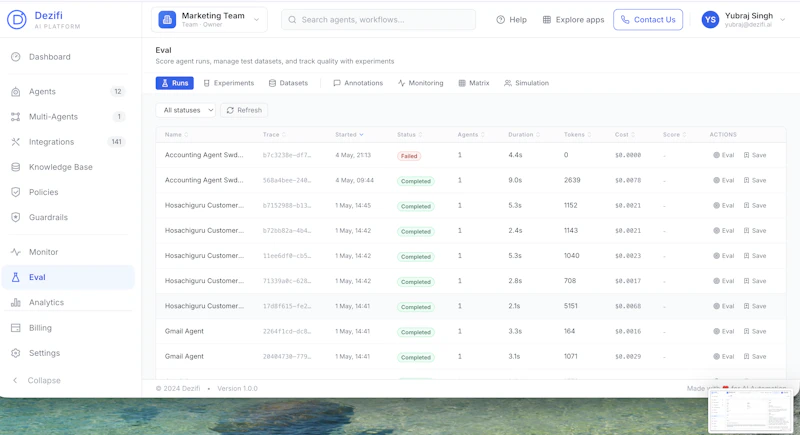Image resolution: width=800 pixels, height=435 pixels.
Task: Click Eval for the 1152-token run
Action: (723, 206)
